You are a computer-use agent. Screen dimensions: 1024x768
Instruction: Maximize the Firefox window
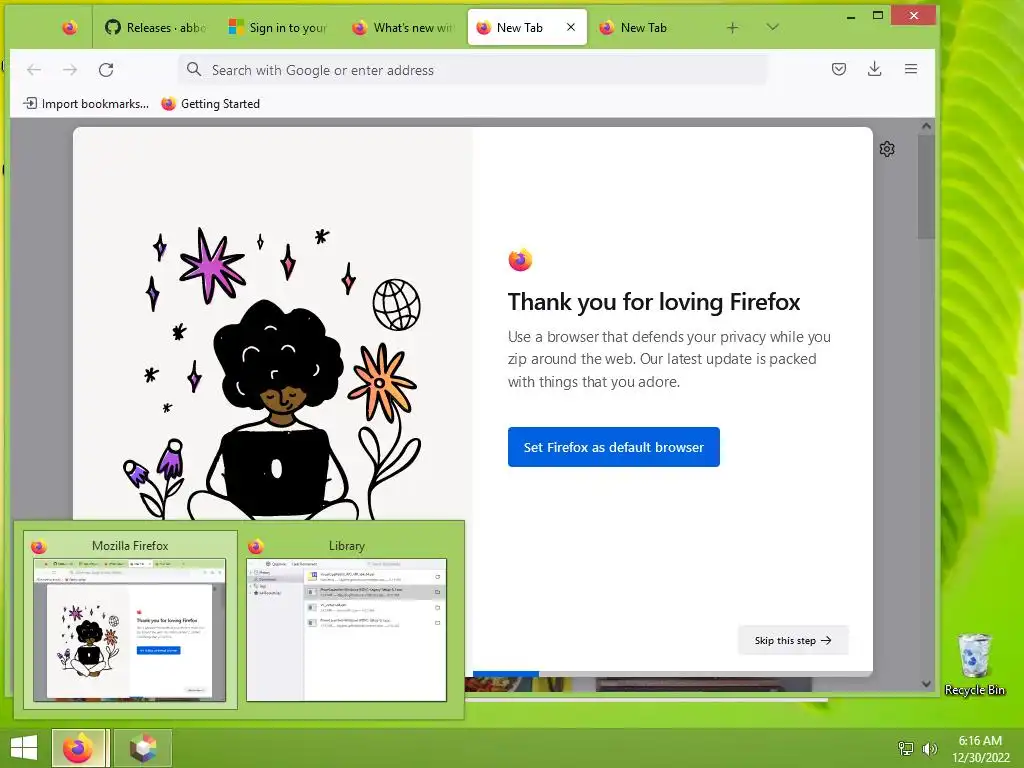[878, 16]
